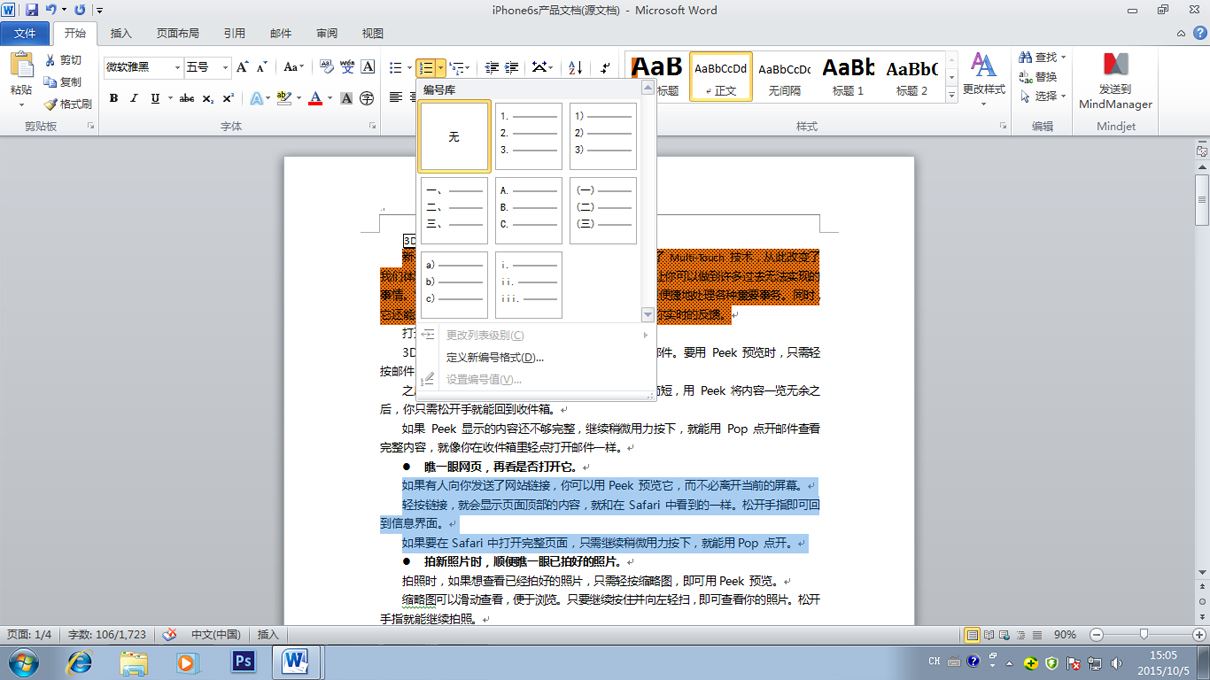Click the Increase Indent icon
1210x680 pixels.
[x=511, y=68]
